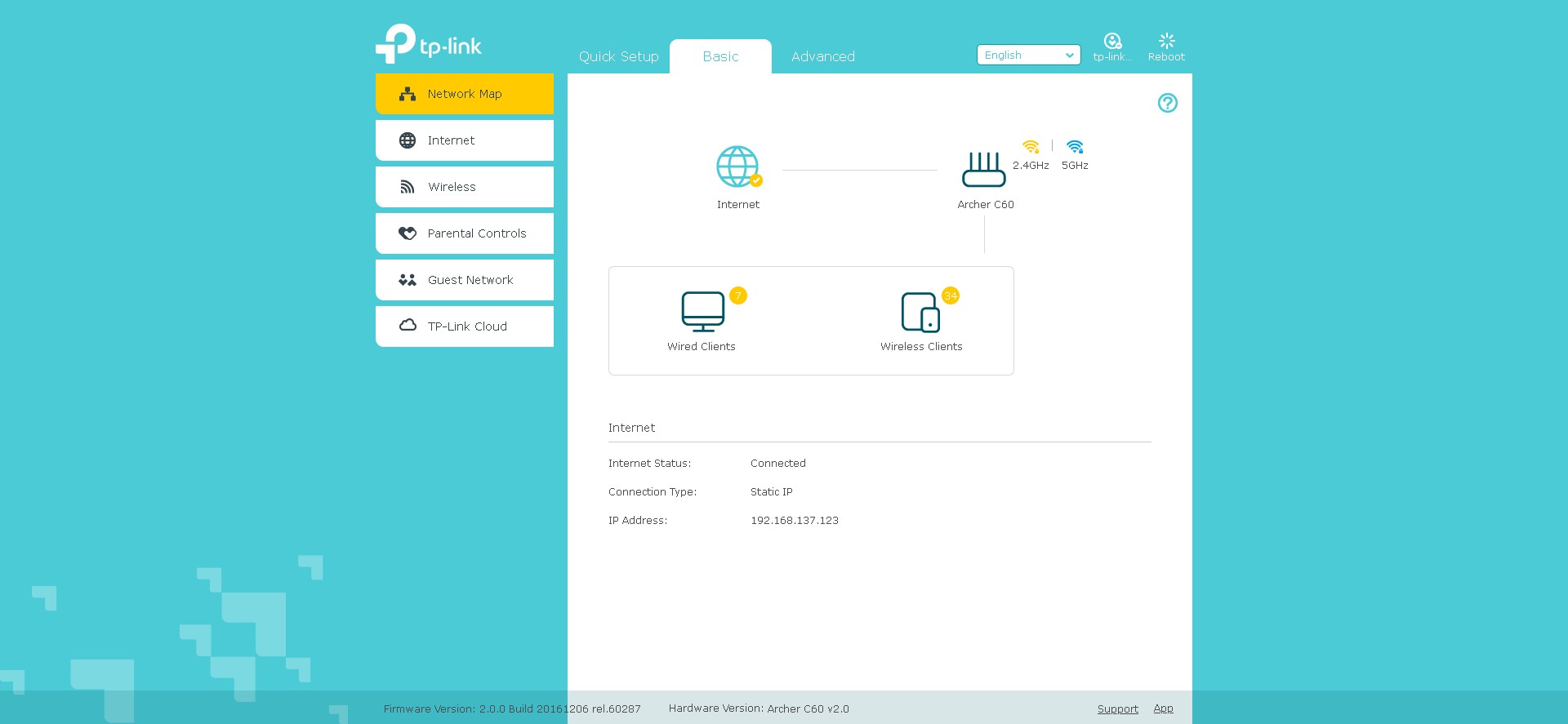Select the Basic tab
This screenshot has height=724, width=1568.
(720, 56)
